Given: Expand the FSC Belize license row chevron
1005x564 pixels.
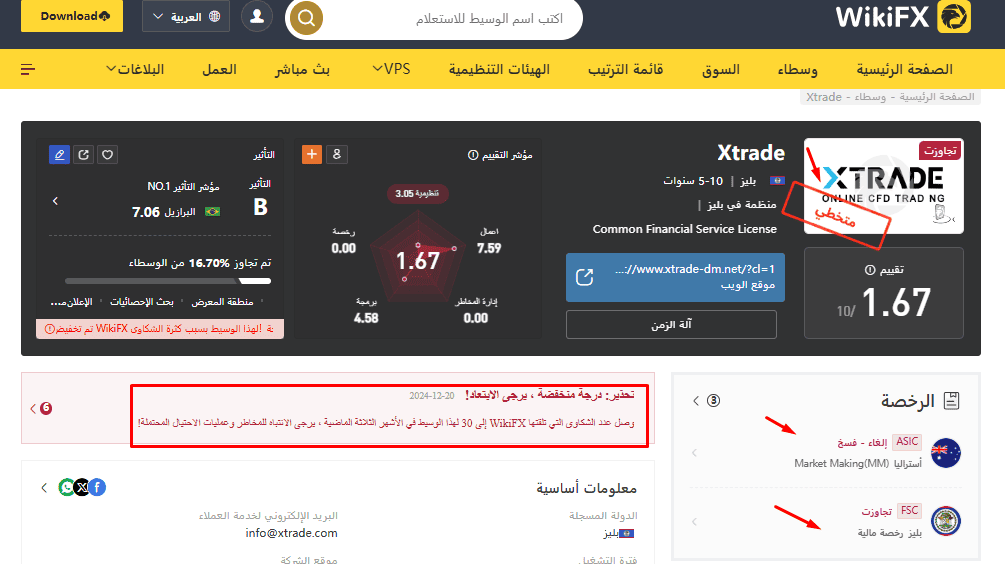Looking at the screenshot, I should coord(695,521).
